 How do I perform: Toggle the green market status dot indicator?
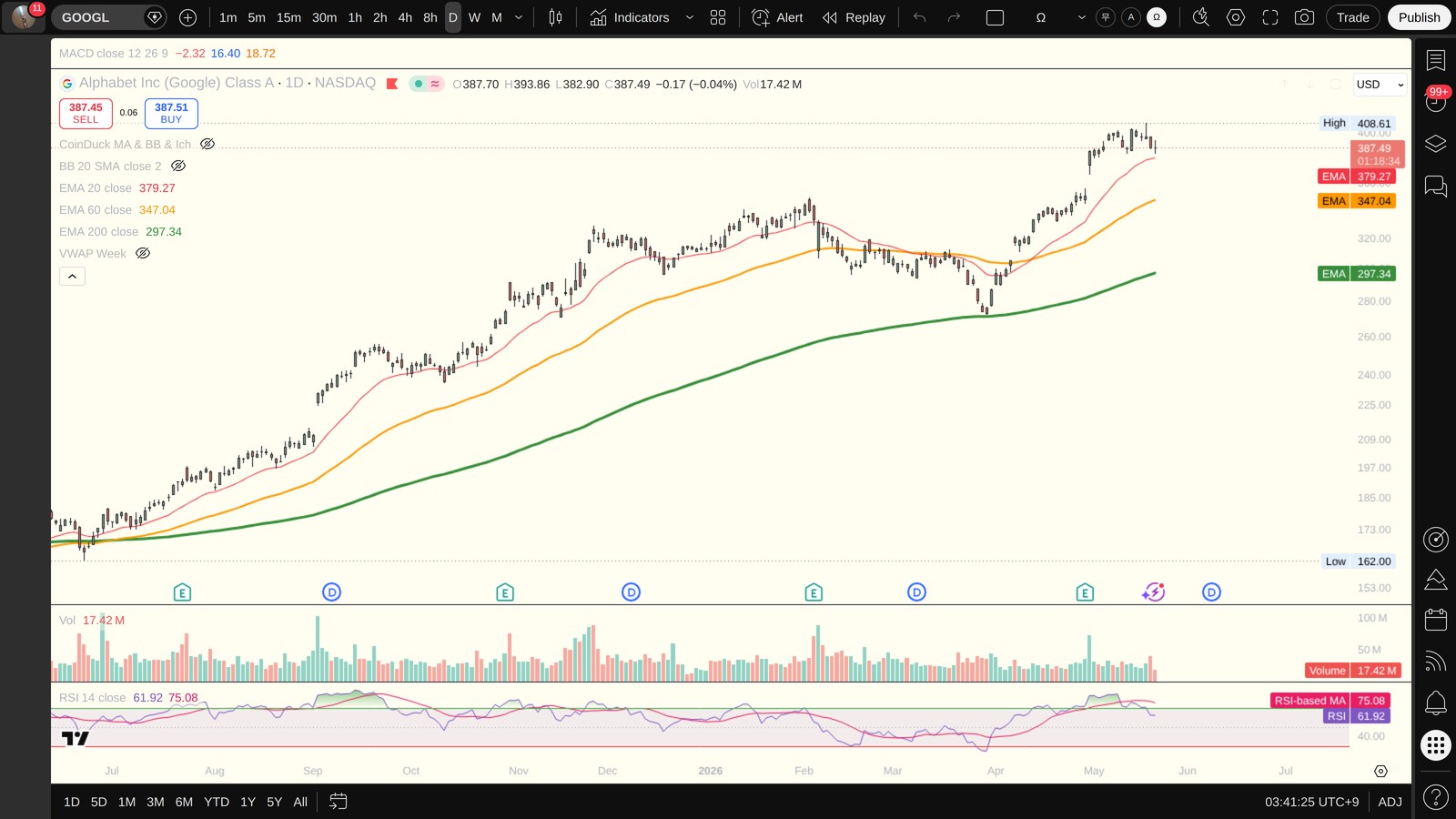pos(418,84)
